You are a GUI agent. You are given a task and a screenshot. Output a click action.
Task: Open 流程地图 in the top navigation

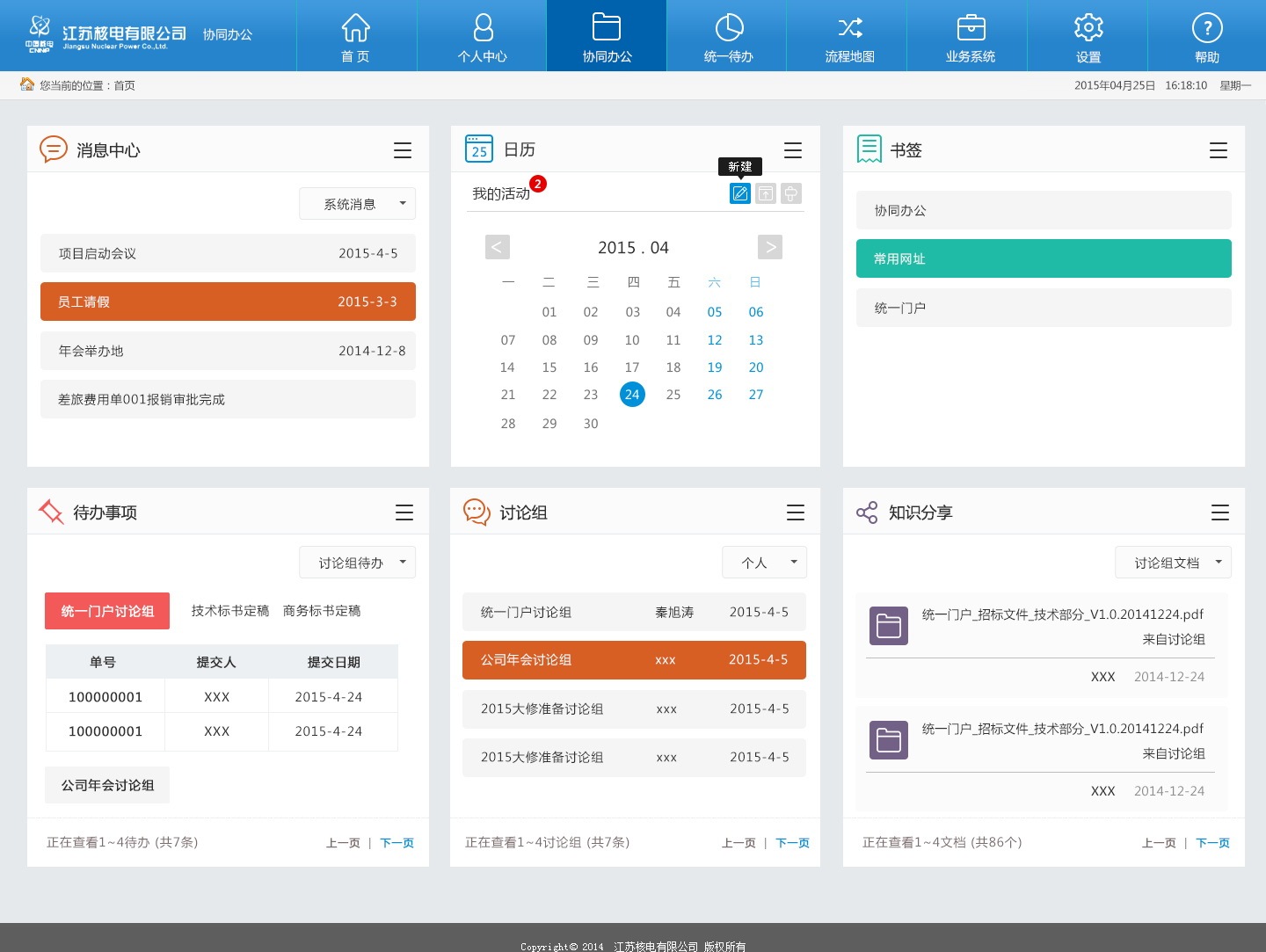(847, 35)
